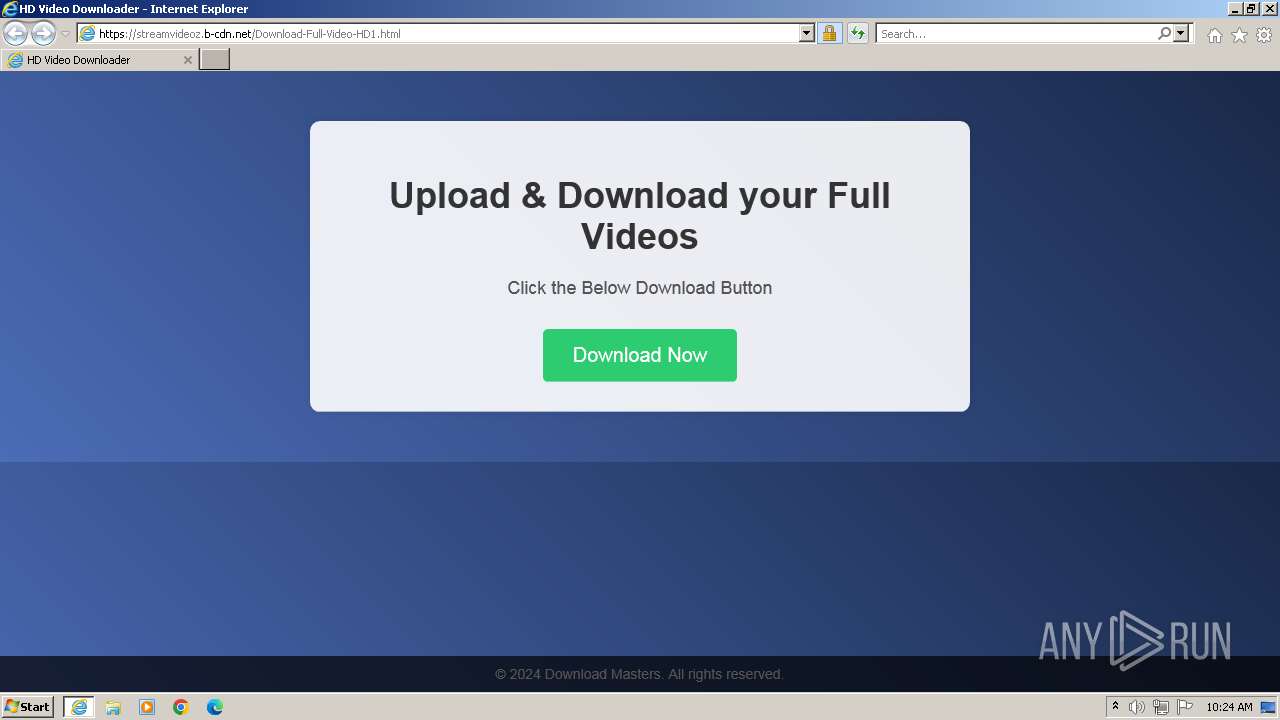The image size is (1280, 720).
Task: Click the Show desktop button
Action: [x=1268, y=707]
